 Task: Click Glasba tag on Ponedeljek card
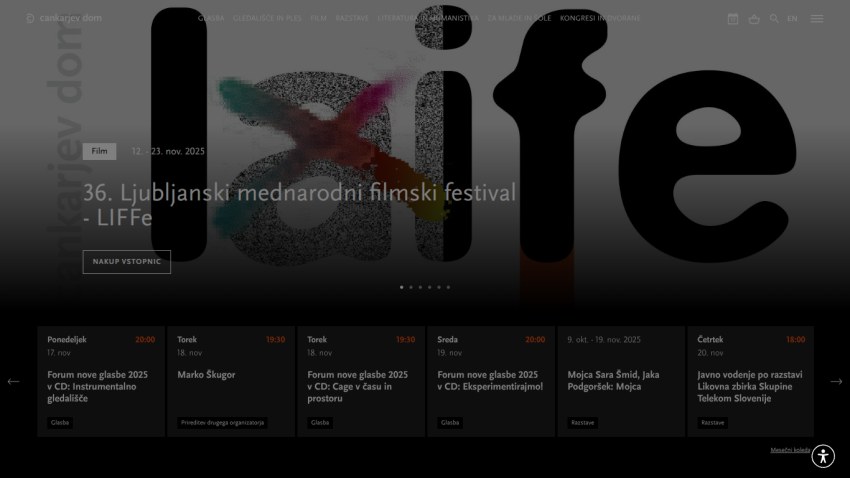60,423
